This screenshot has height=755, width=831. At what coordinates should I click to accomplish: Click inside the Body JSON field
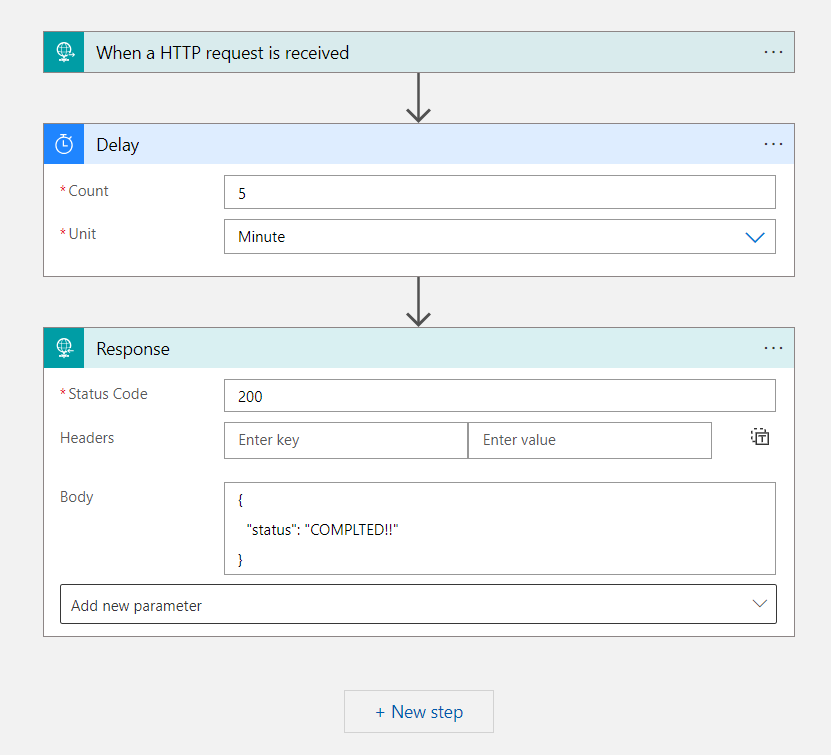point(500,528)
